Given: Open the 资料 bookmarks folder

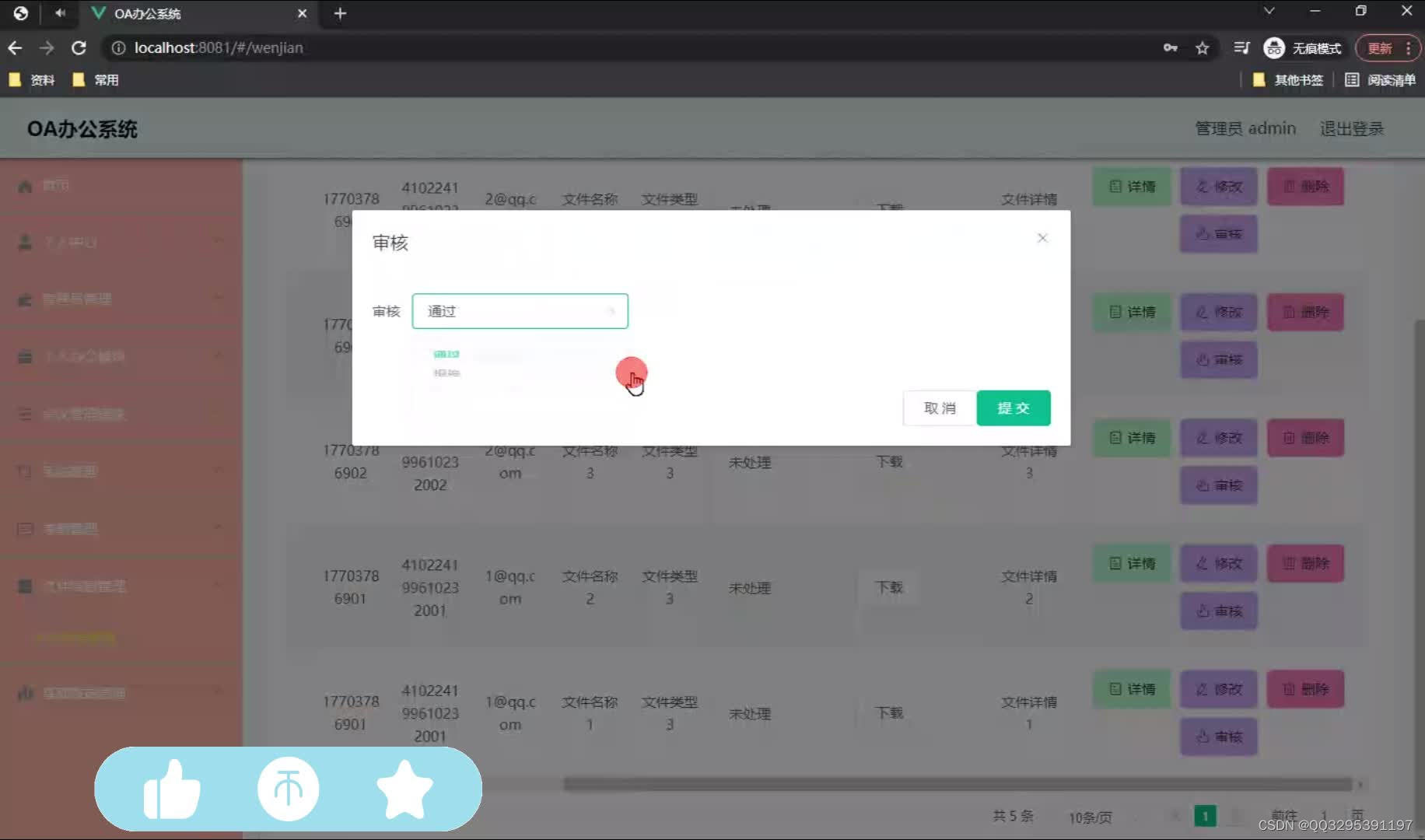Looking at the screenshot, I should tap(32, 79).
